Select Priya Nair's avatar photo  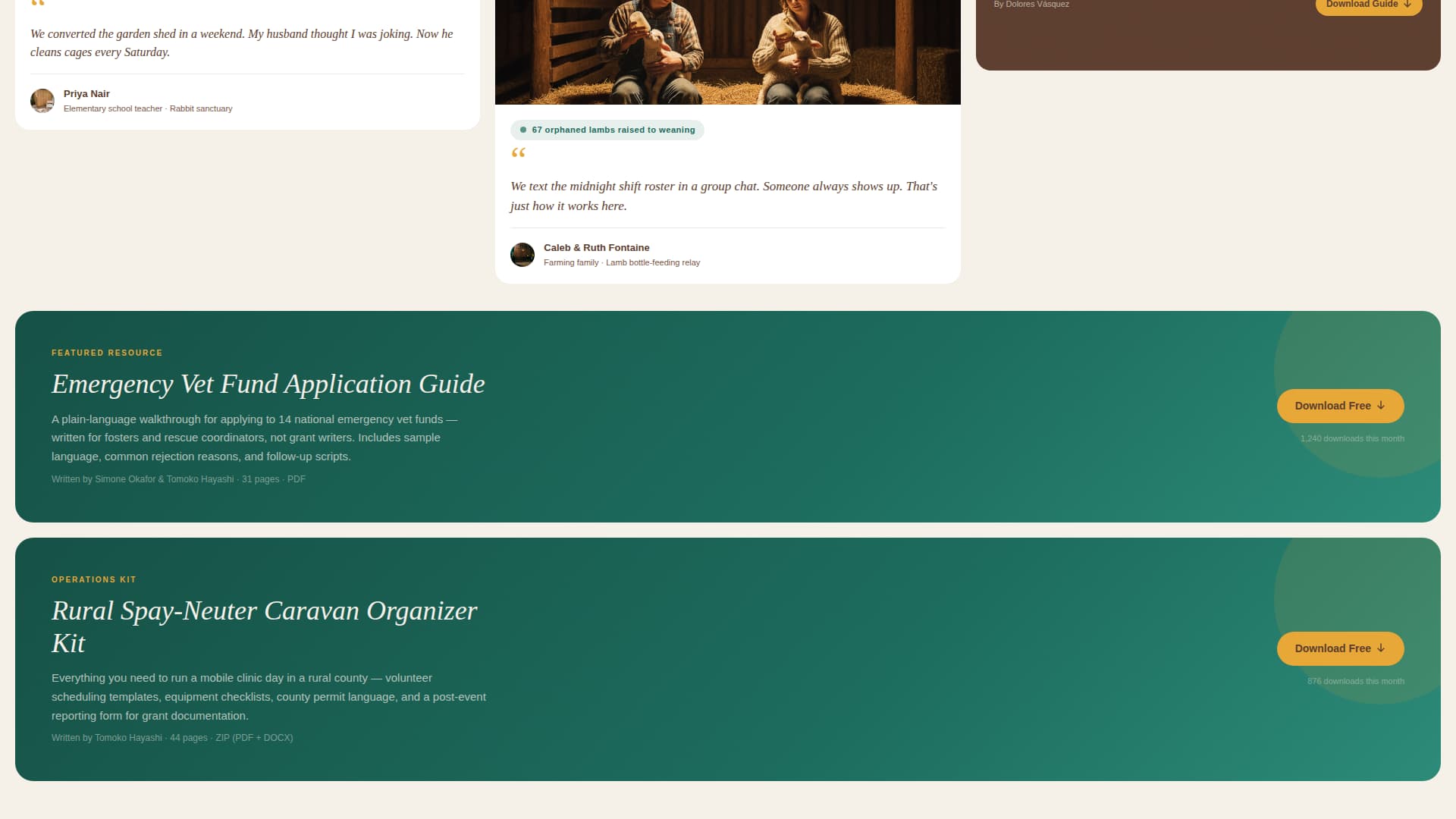(42, 101)
